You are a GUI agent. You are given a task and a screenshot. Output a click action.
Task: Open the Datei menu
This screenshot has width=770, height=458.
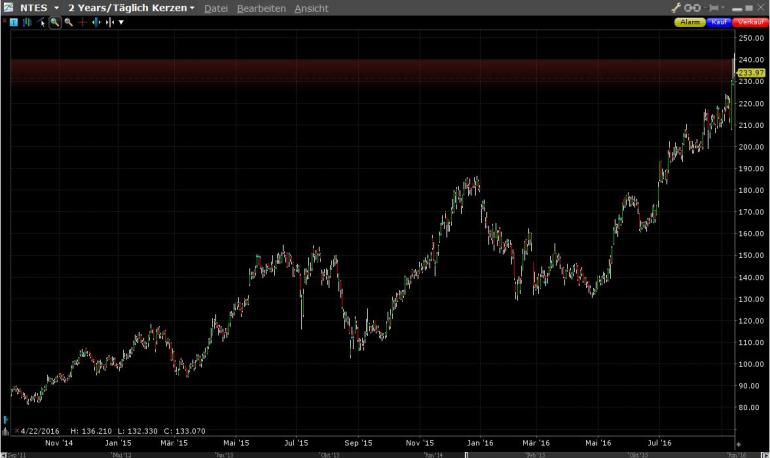(216, 9)
